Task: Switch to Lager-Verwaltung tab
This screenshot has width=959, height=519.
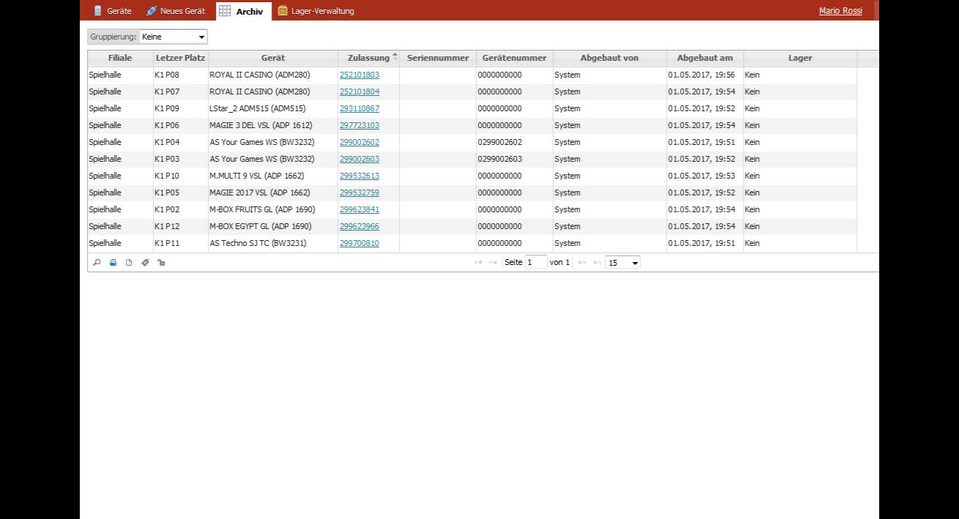Action: pyautogui.click(x=316, y=11)
